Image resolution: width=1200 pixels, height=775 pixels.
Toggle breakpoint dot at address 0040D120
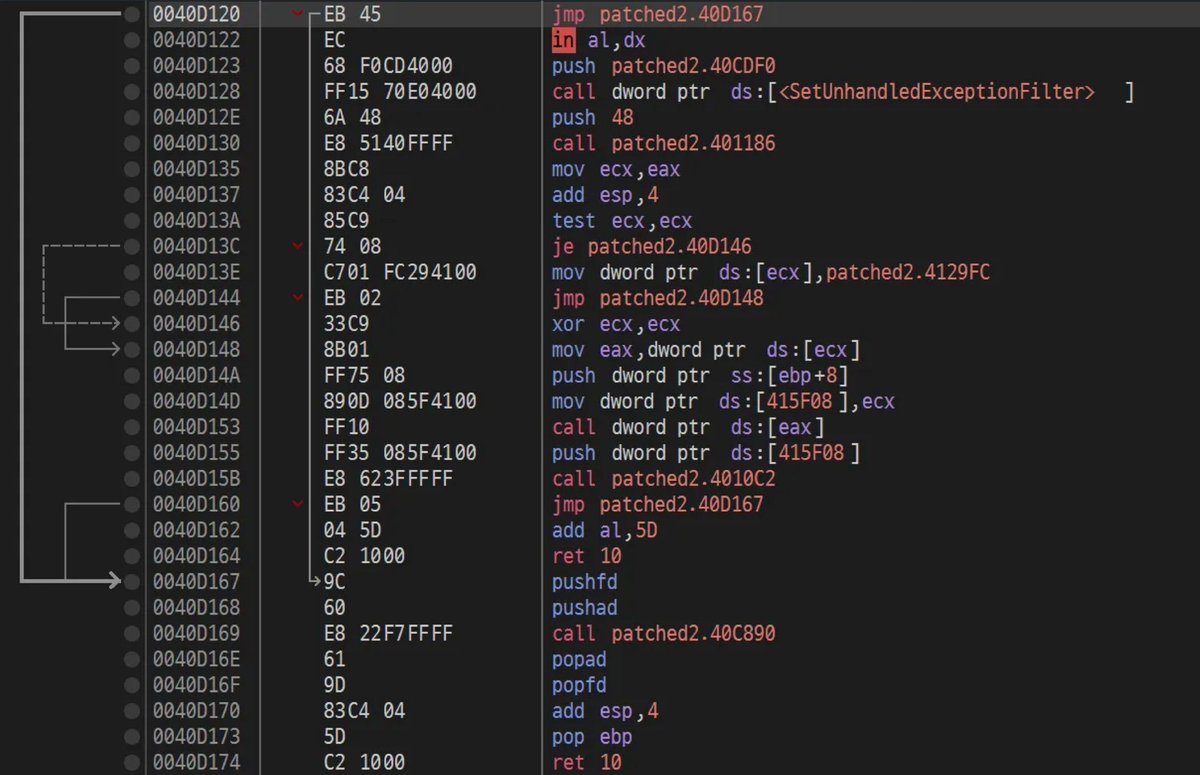pos(132,15)
